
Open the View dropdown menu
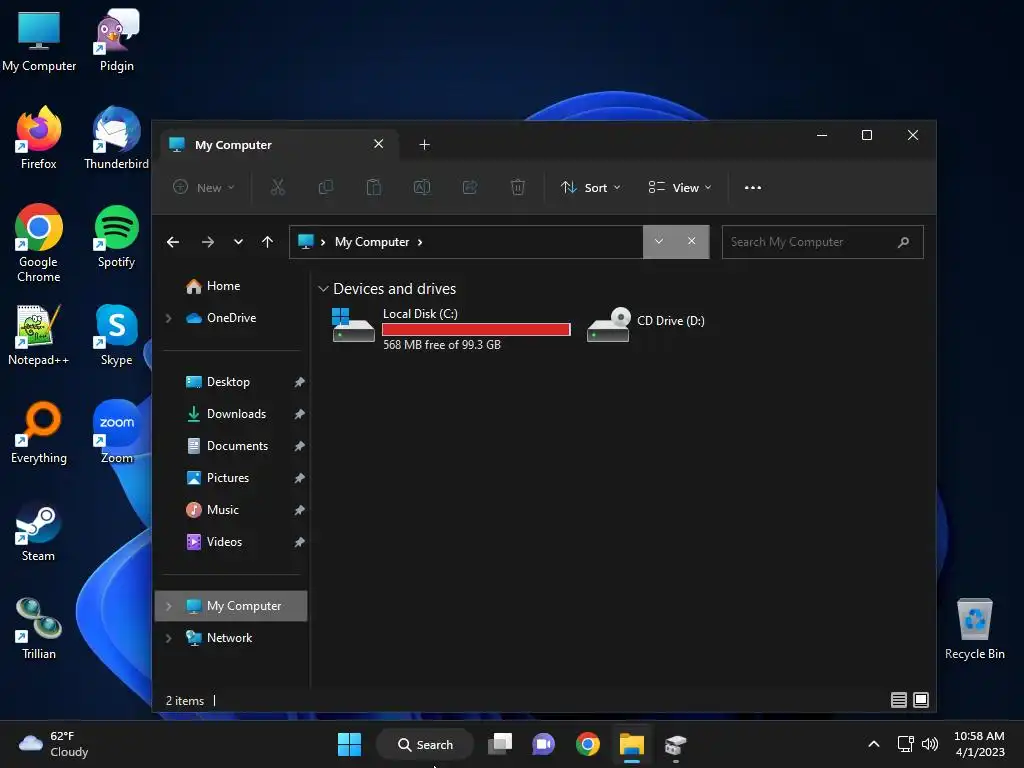pos(680,187)
